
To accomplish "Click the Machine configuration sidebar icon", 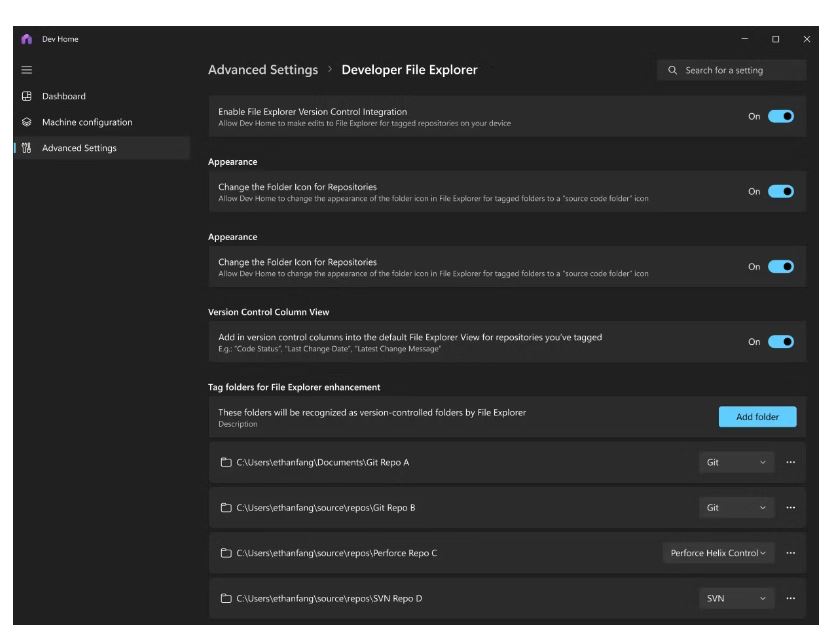I will coord(27,122).
